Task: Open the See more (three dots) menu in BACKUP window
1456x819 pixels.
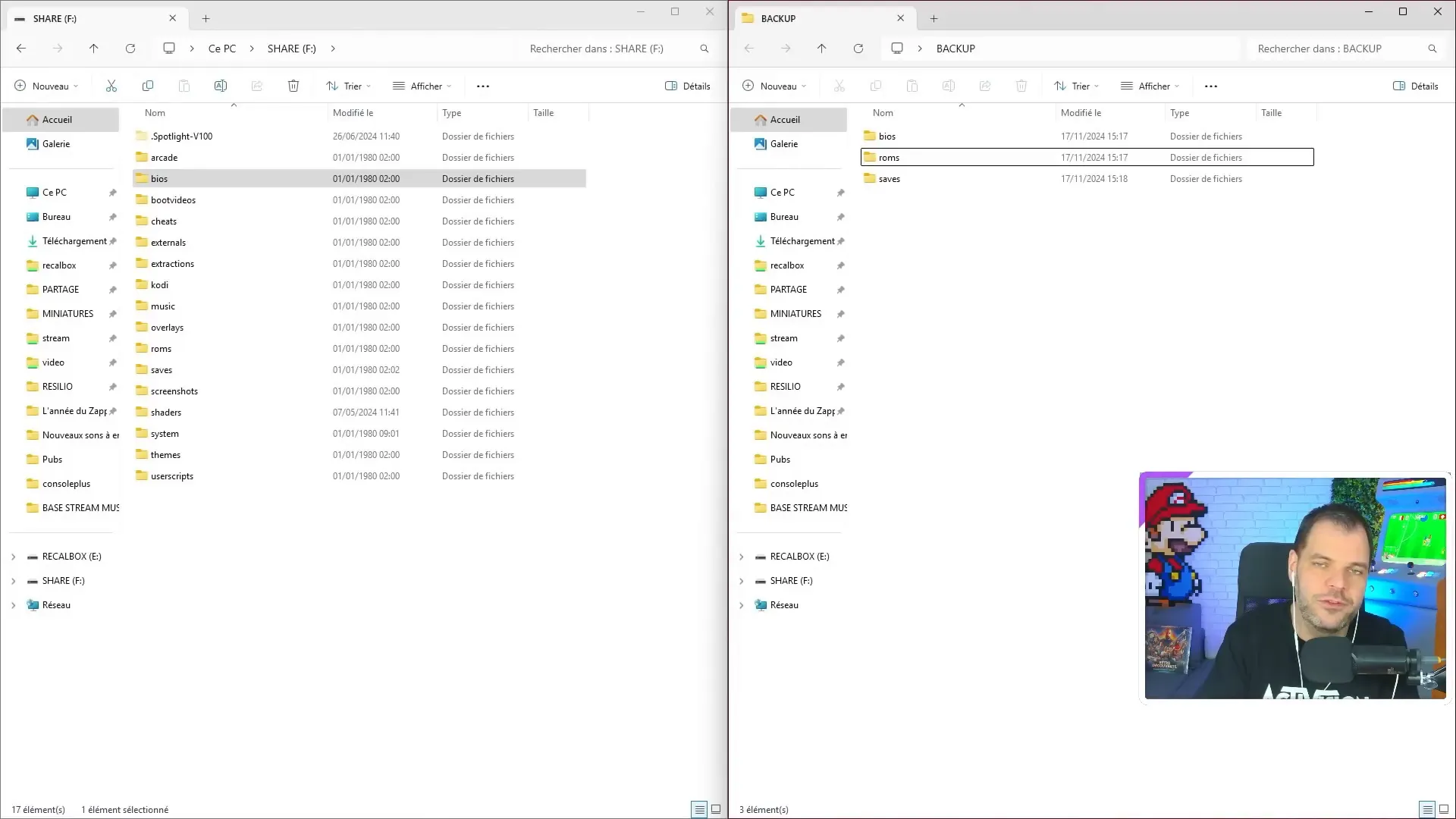Action: [x=1211, y=86]
